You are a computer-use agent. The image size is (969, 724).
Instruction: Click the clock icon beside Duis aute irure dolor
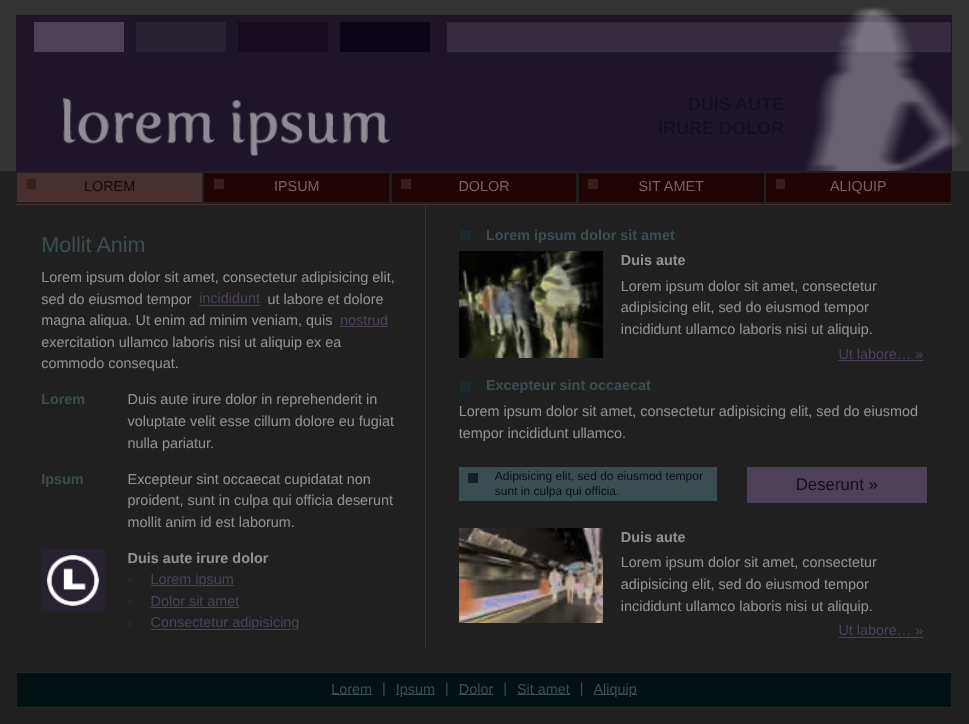(73, 580)
